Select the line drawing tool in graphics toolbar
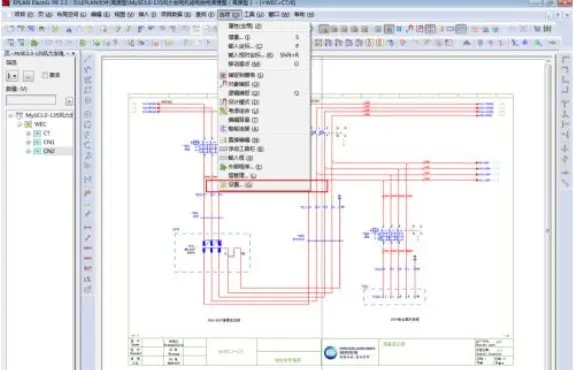This screenshot has height=370, width=573. (88, 59)
